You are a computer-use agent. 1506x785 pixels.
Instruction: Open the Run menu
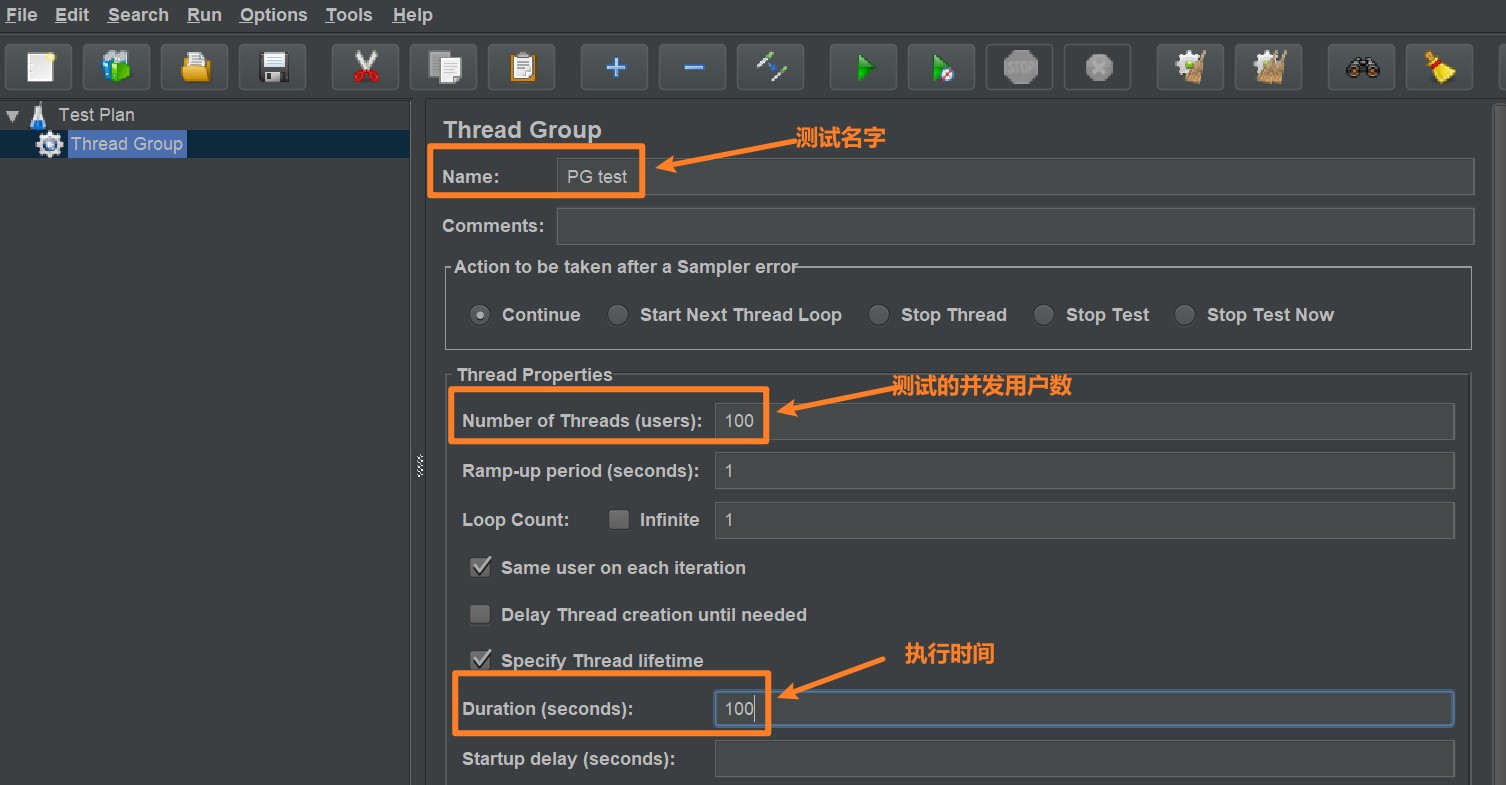point(203,14)
